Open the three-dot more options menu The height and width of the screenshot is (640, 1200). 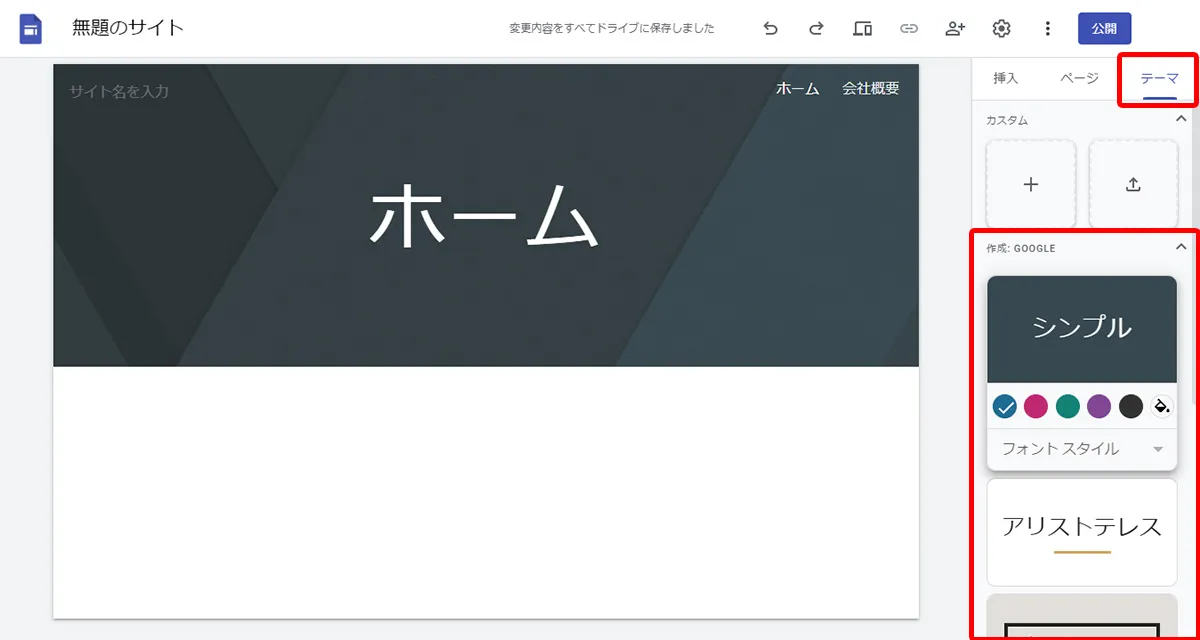tap(1047, 28)
